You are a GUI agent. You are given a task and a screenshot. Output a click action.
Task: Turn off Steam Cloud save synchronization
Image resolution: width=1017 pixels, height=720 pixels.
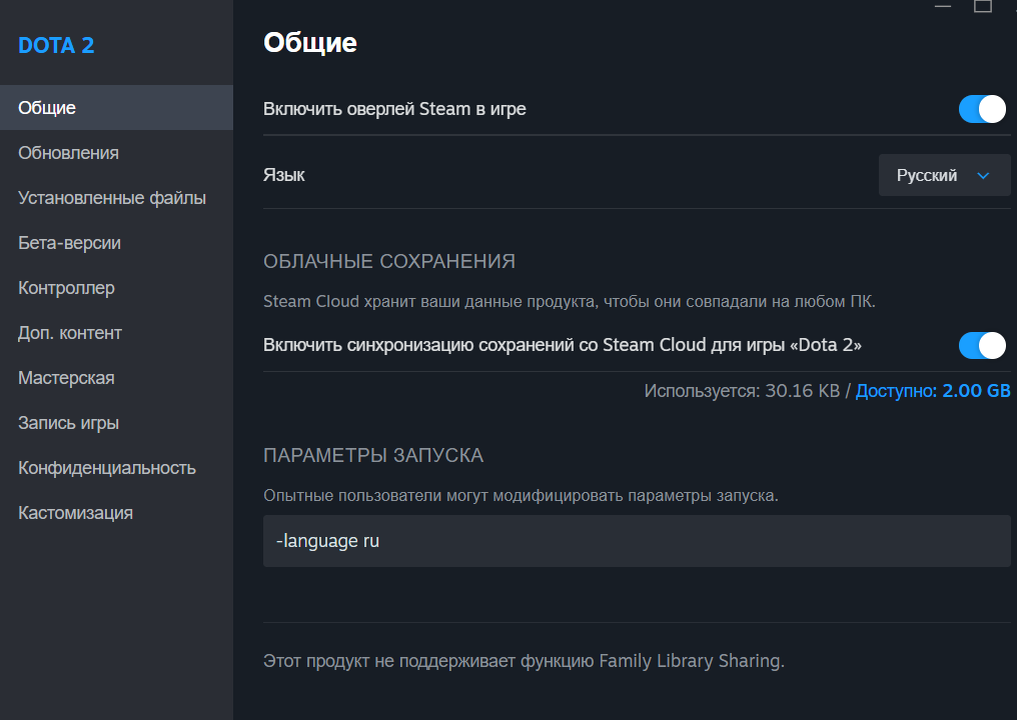click(x=981, y=345)
